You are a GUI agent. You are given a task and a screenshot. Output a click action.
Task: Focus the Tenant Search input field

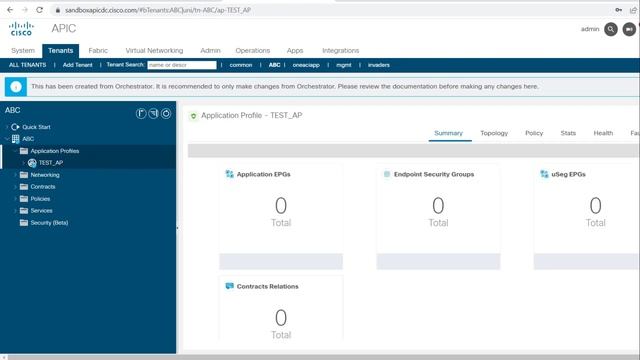tap(182, 65)
